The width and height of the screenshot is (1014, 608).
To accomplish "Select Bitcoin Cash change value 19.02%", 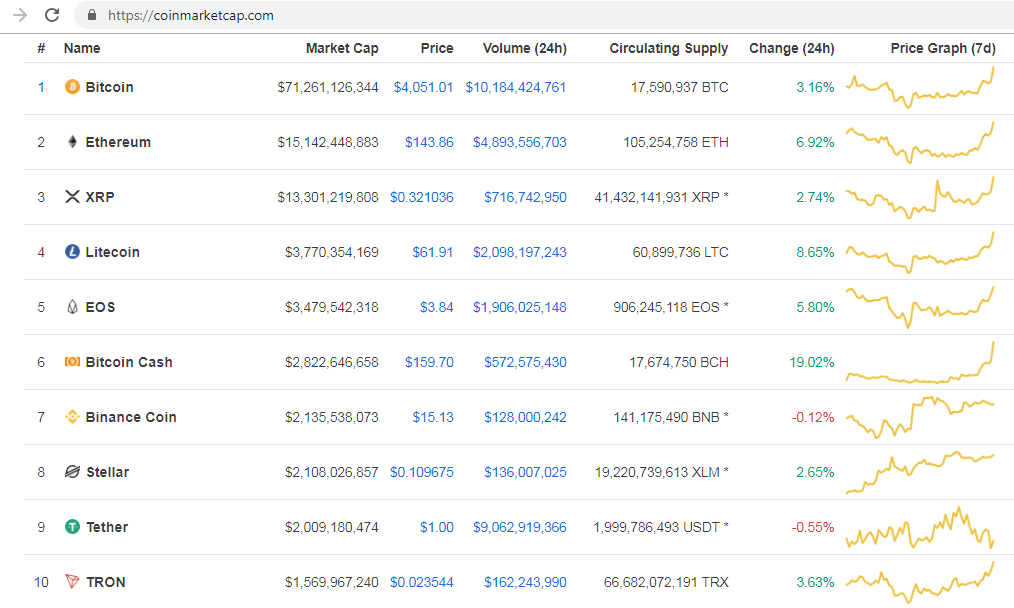I will point(812,362).
